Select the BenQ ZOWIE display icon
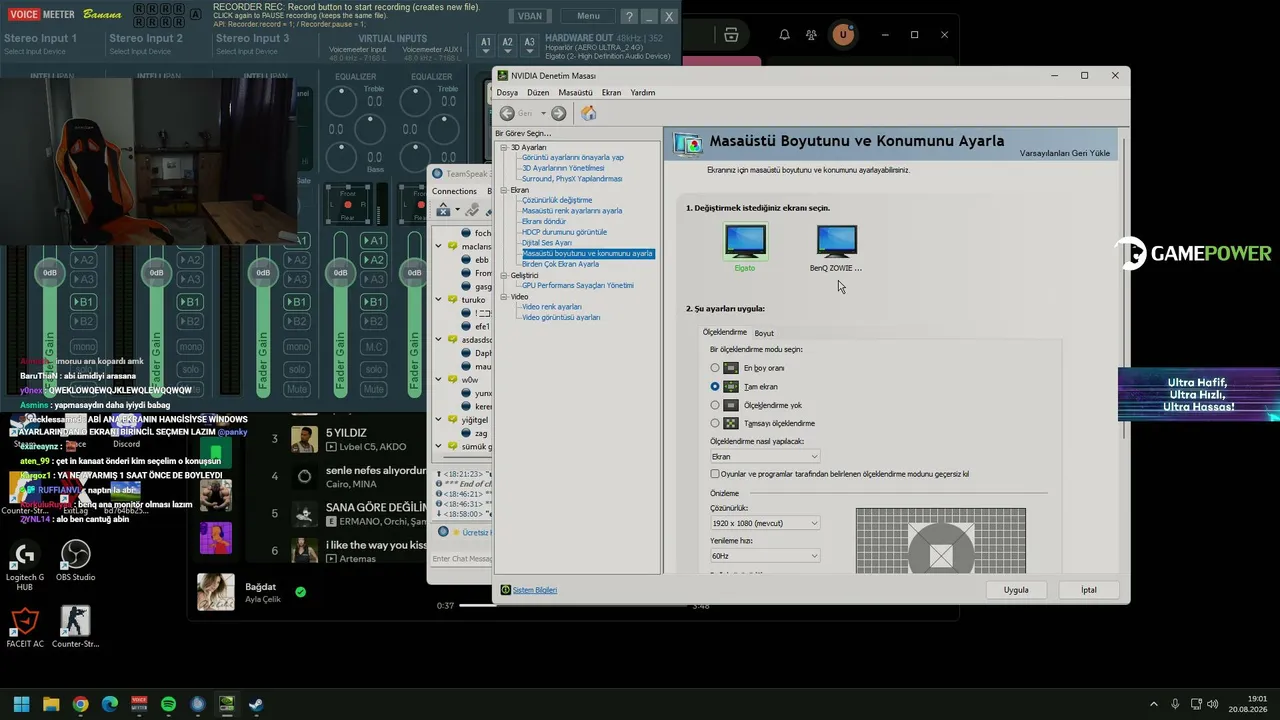 [x=836, y=240]
